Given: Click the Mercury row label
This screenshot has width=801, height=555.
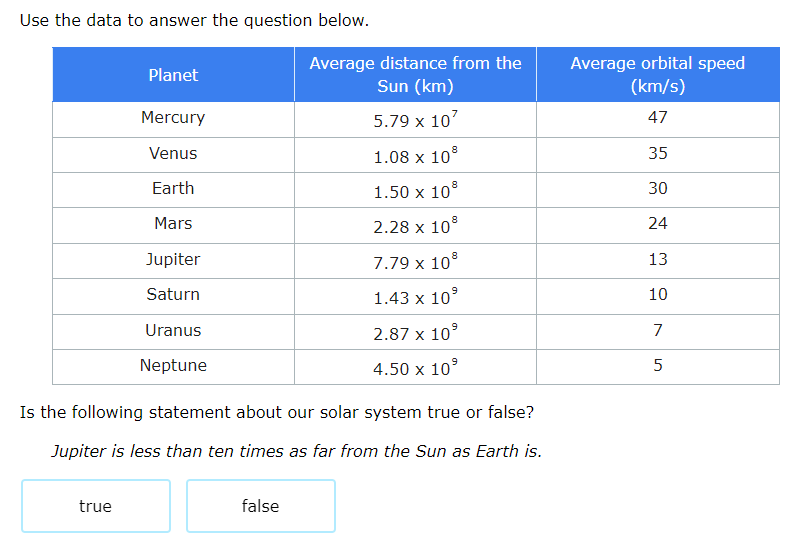Looking at the screenshot, I should tap(173, 118).
